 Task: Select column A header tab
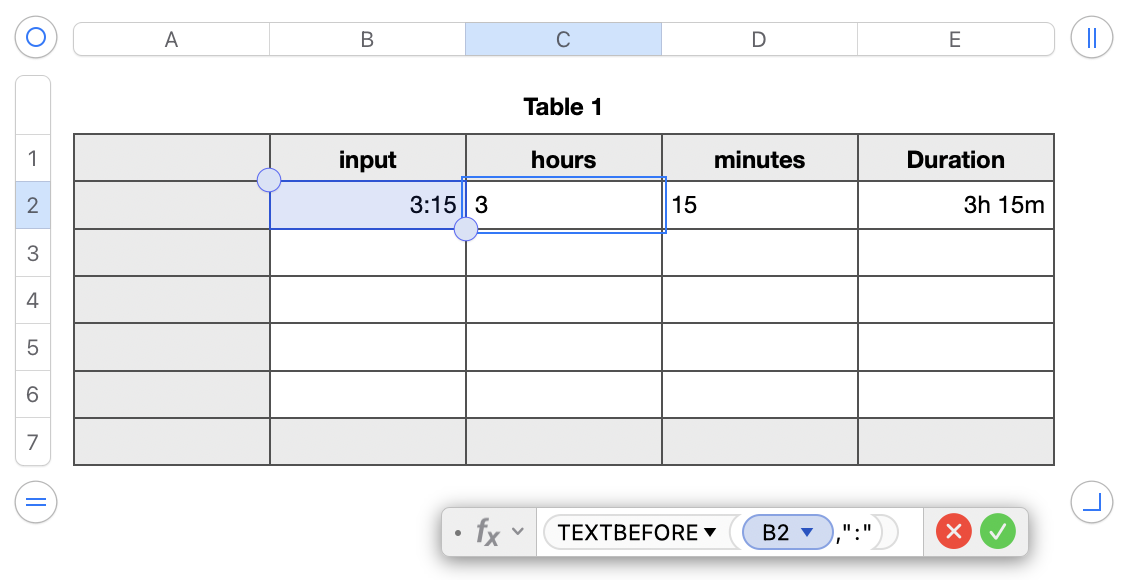(171, 40)
